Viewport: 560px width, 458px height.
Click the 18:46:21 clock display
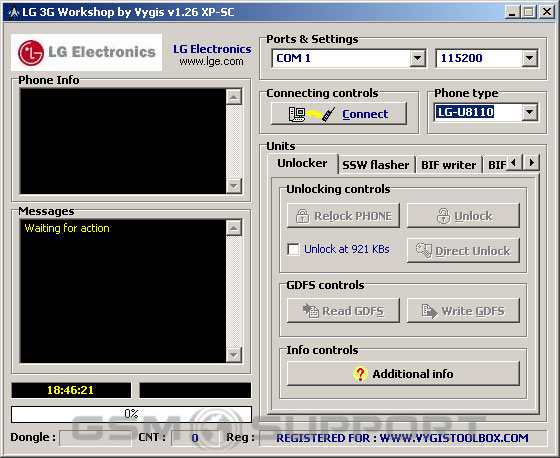tap(71, 390)
